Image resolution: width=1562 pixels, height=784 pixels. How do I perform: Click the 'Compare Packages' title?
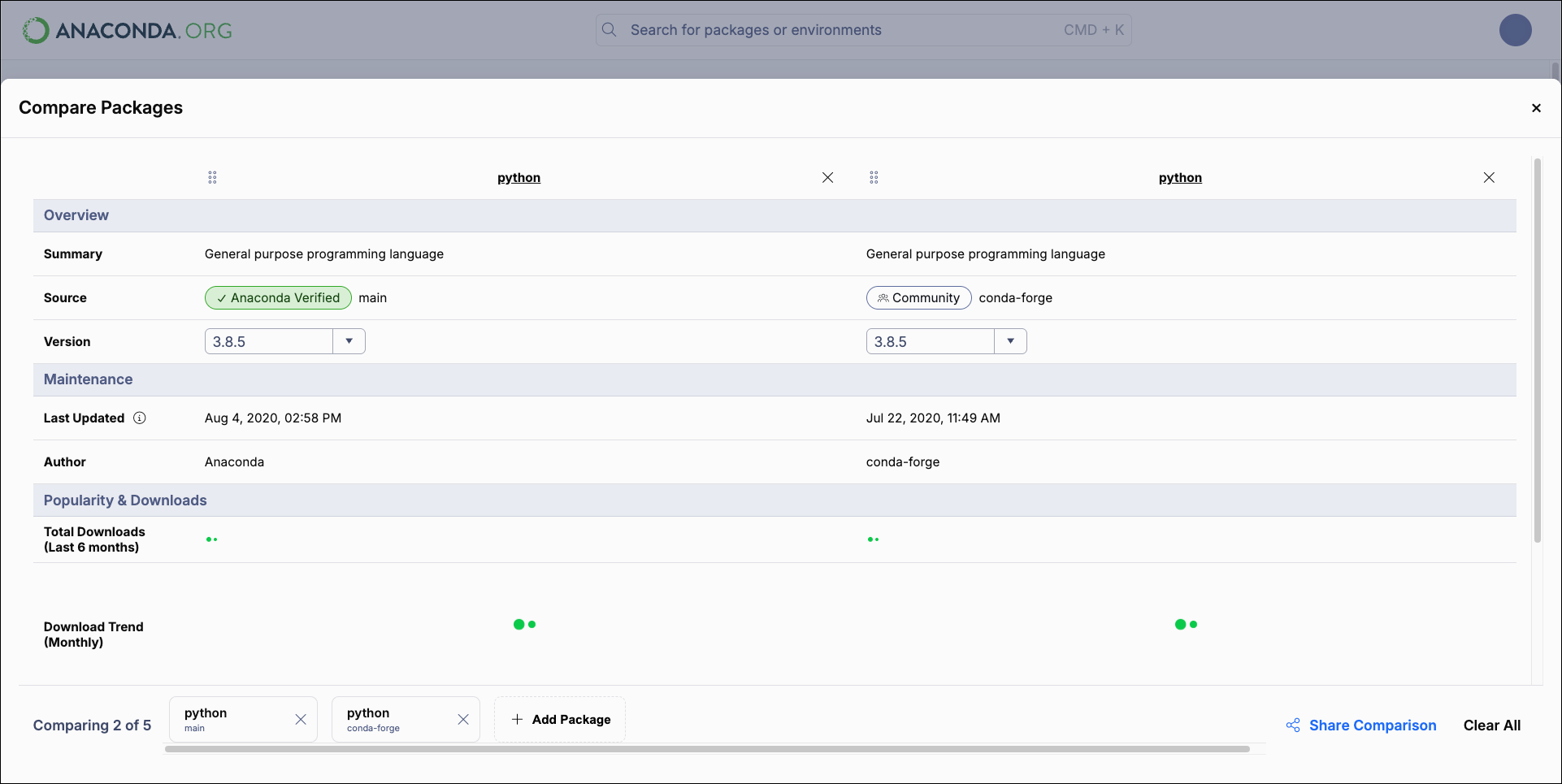101,108
